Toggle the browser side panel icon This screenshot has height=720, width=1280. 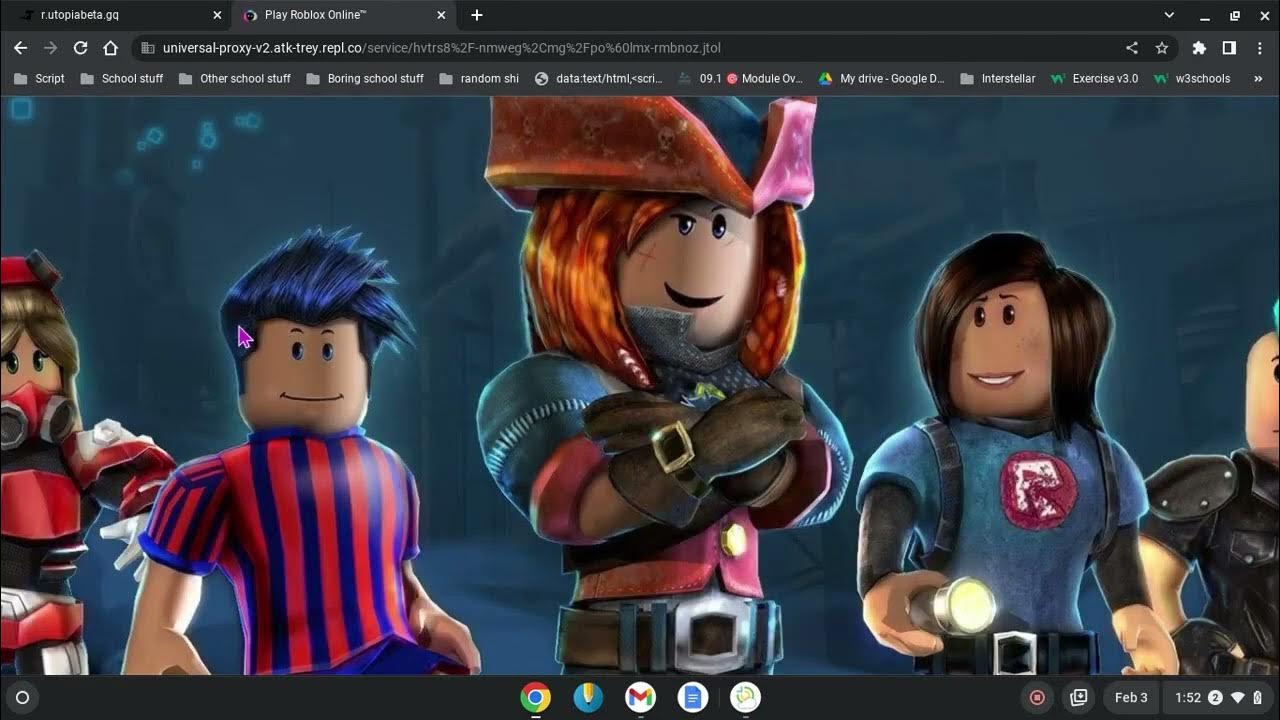click(x=1229, y=48)
